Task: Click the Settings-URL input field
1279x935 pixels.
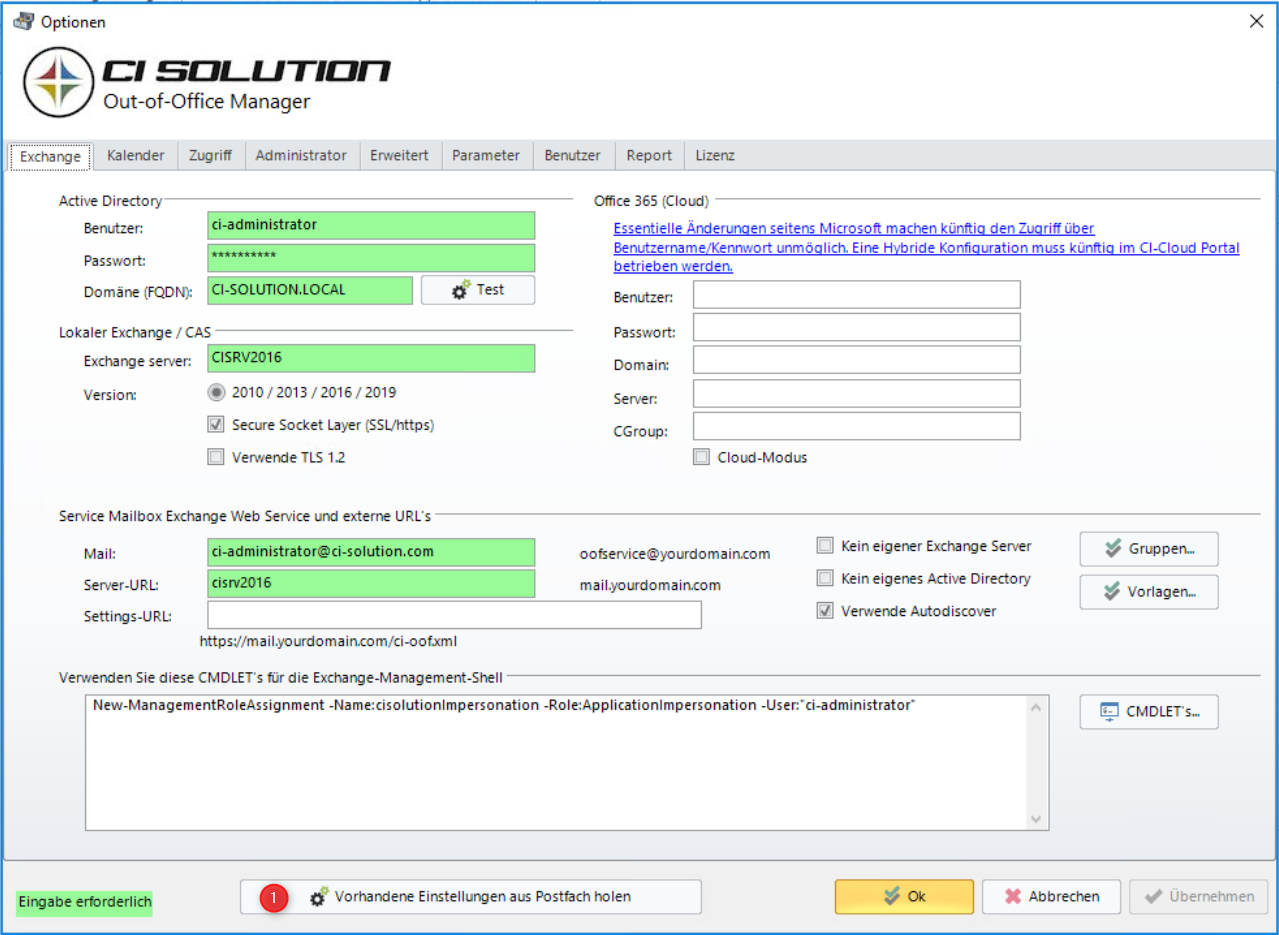Action: click(454, 615)
